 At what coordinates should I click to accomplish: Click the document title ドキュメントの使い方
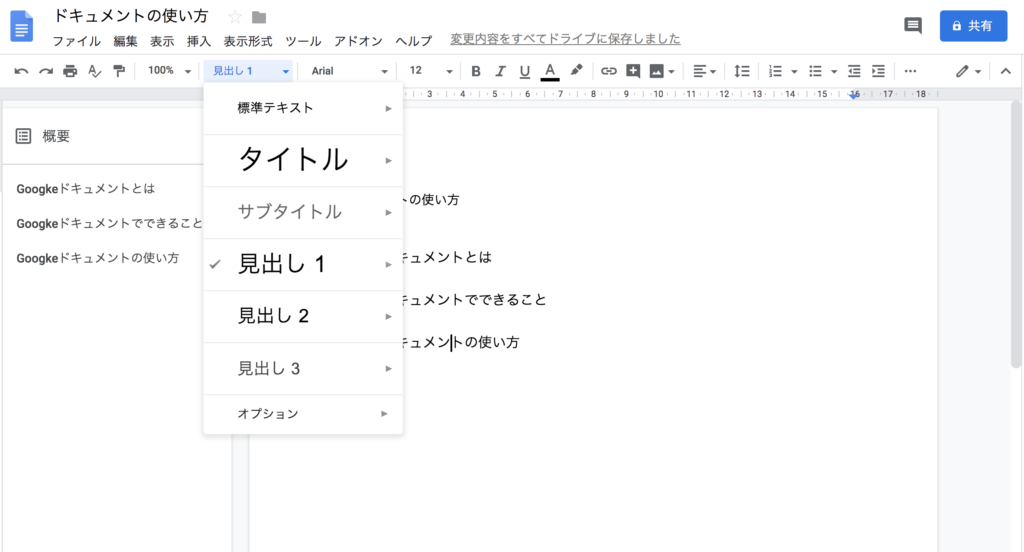131,16
